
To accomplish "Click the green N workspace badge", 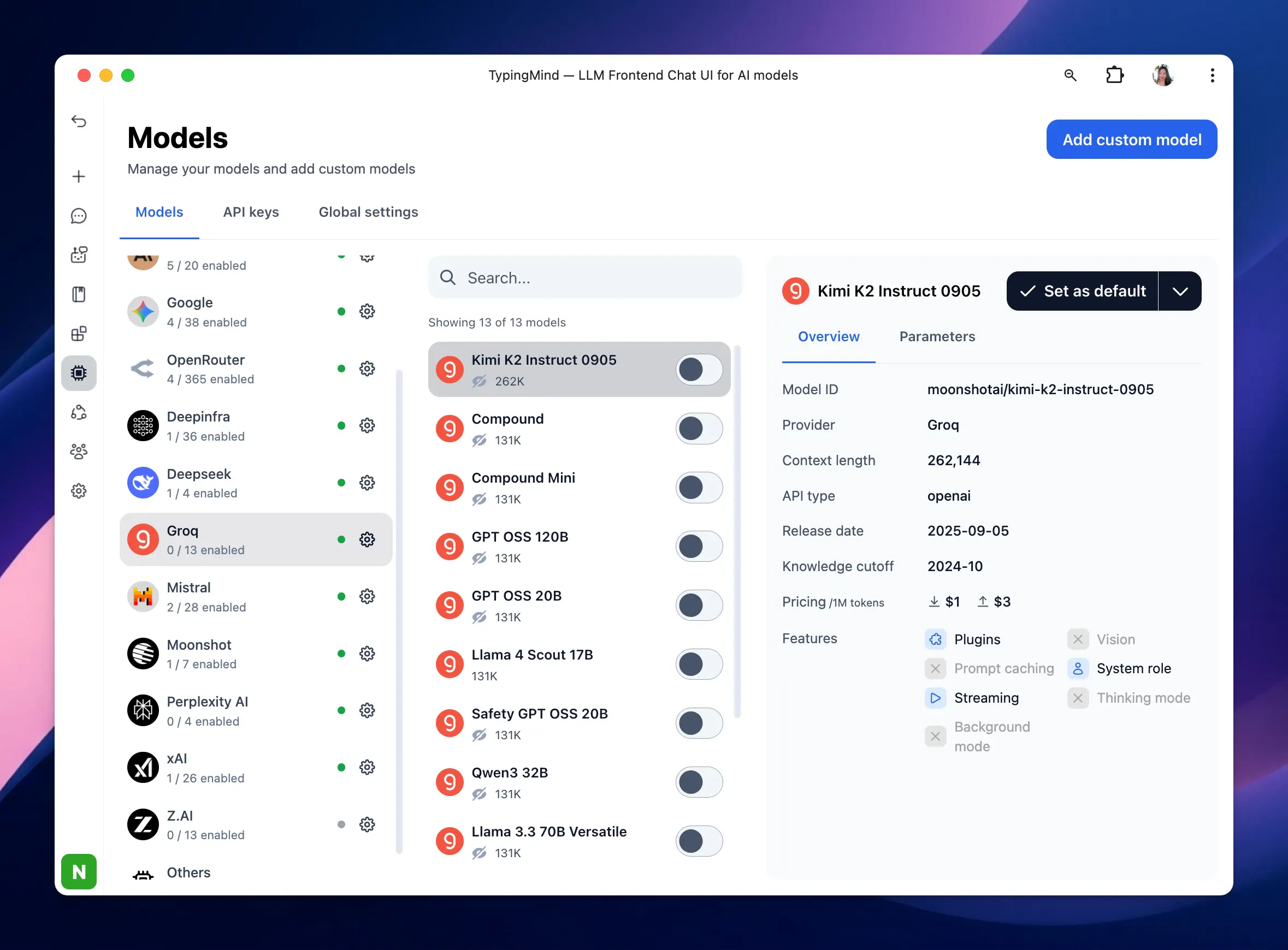I will pos(79,871).
